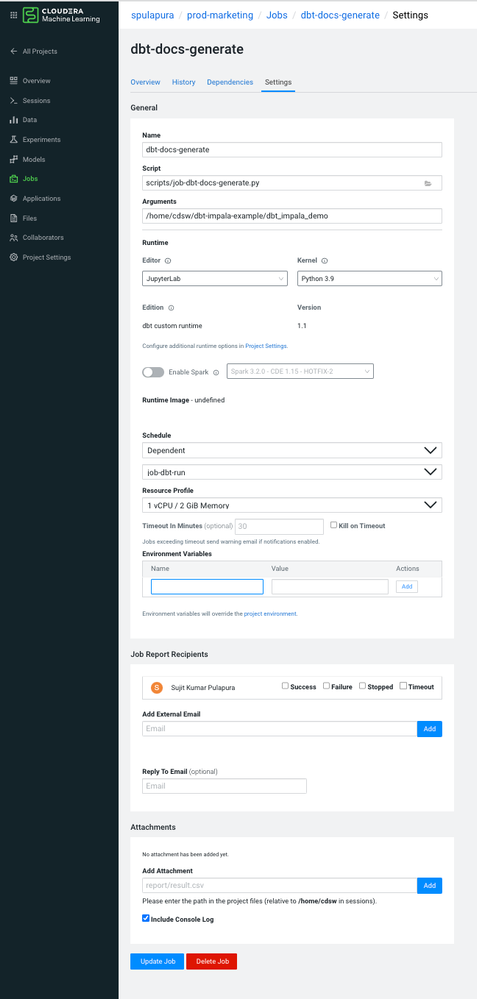Check the Failure notification box
The height and width of the screenshot is (999, 477).
pos(326,686)
